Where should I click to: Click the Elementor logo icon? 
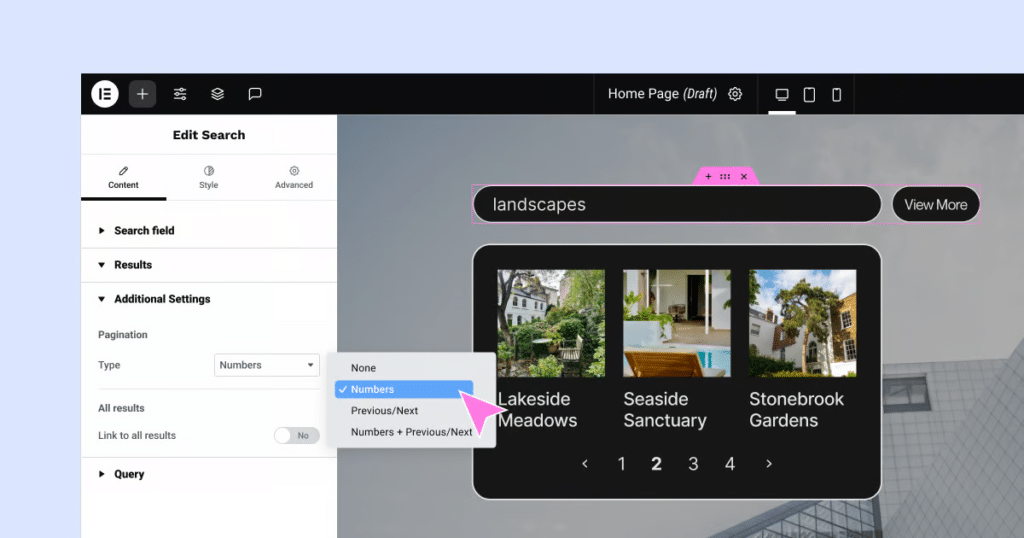104,94
